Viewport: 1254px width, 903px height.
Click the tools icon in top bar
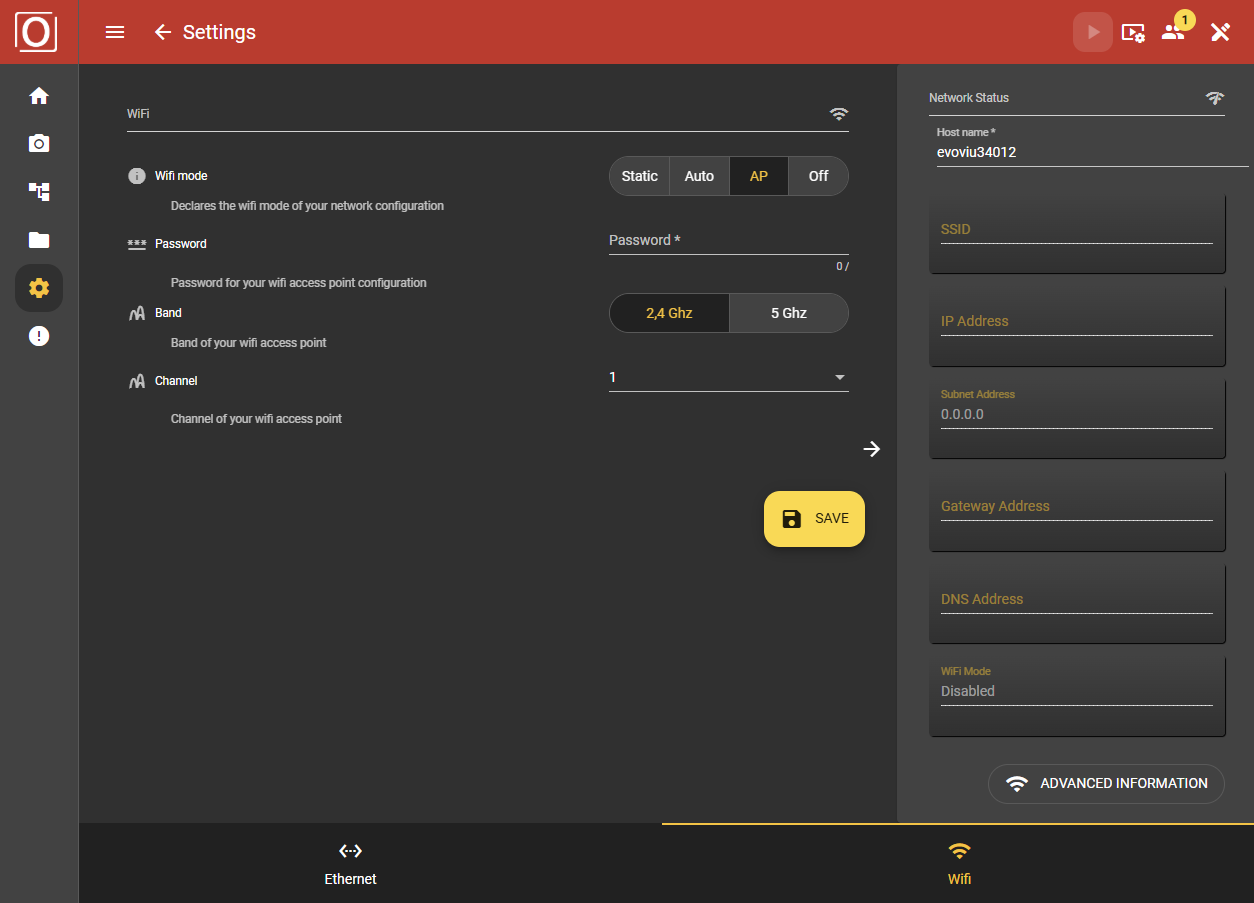coord(1220,32)
